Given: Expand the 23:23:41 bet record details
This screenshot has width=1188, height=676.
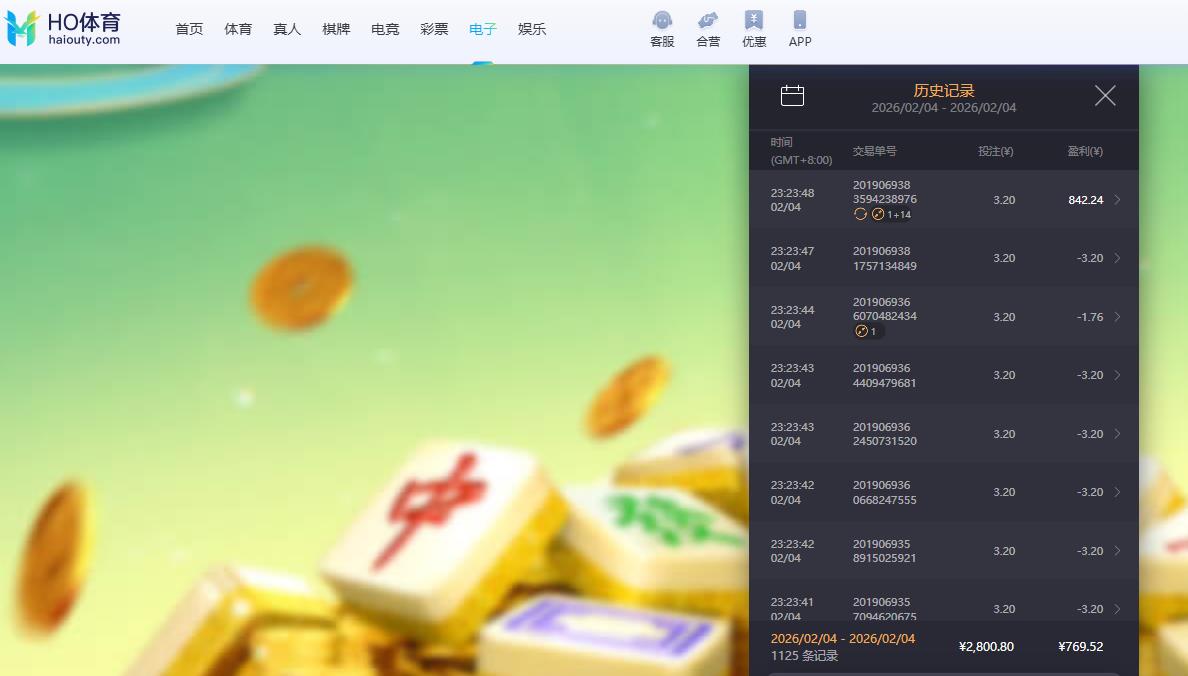Looking at the screenshot, I should click(x=1119, y=608).
